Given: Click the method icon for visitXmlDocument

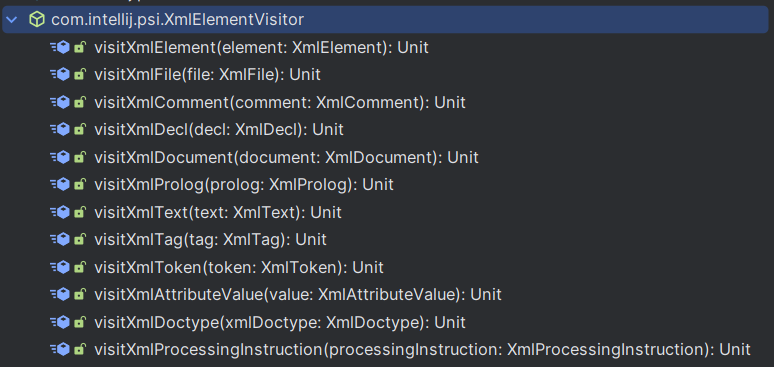Looking at the screenshot, I should click(x=60, y=157).
